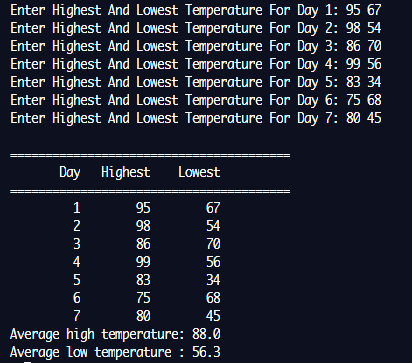Image resolution: width=412 pixels, height=363 pixels.
Task: Click the Day 6 entry '75 68'
Action: (x=364, y=100)
